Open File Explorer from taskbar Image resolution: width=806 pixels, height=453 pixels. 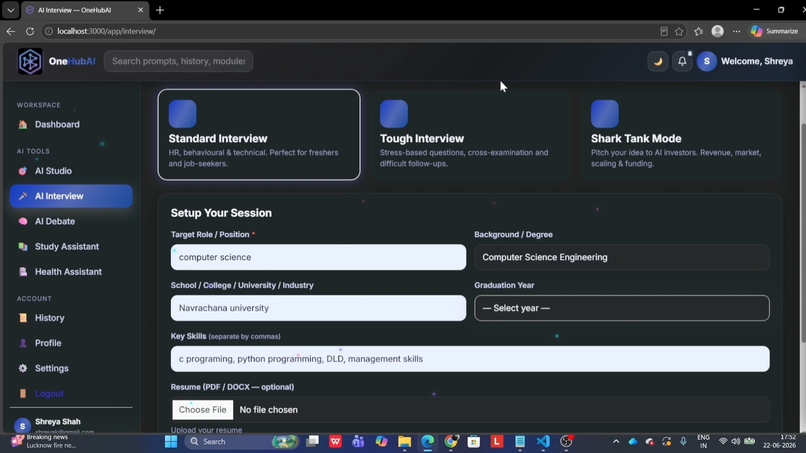tap(405, 442)
